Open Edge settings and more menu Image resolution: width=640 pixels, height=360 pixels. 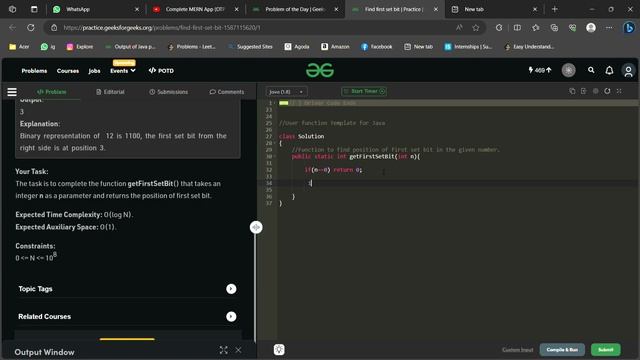[609, 27]
